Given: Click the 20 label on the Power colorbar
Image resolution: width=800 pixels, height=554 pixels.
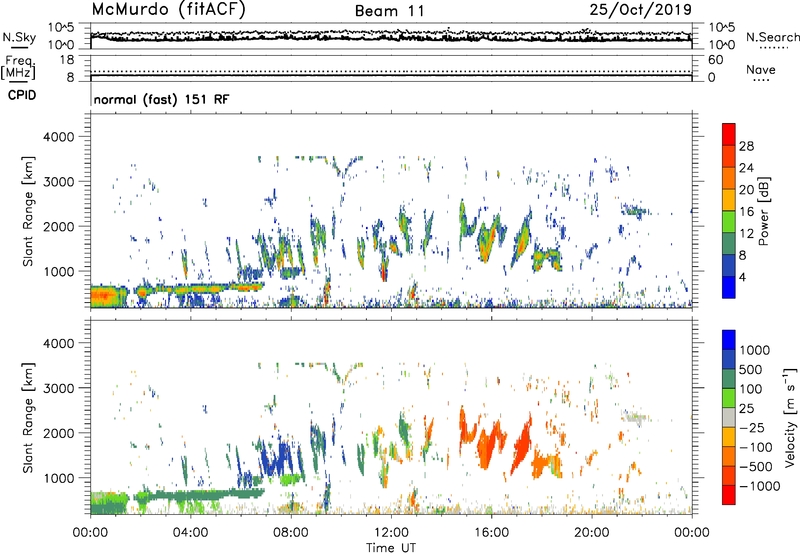Looking at the screenshot, I should coord(746,190).
